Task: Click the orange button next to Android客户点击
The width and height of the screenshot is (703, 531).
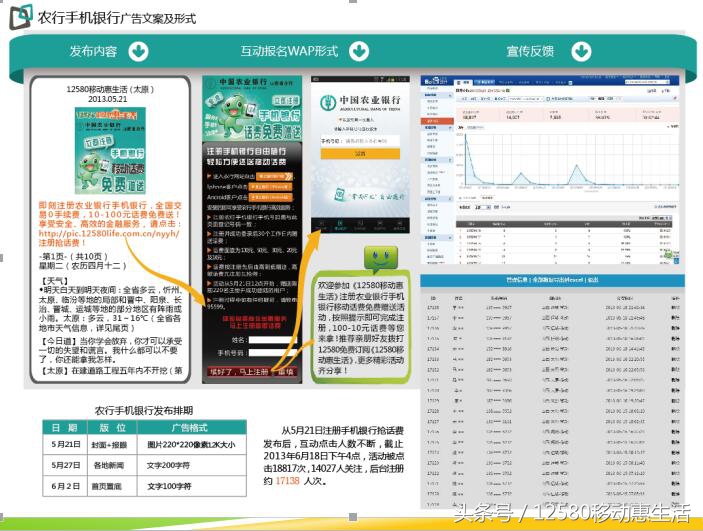Action: point(271,197)
